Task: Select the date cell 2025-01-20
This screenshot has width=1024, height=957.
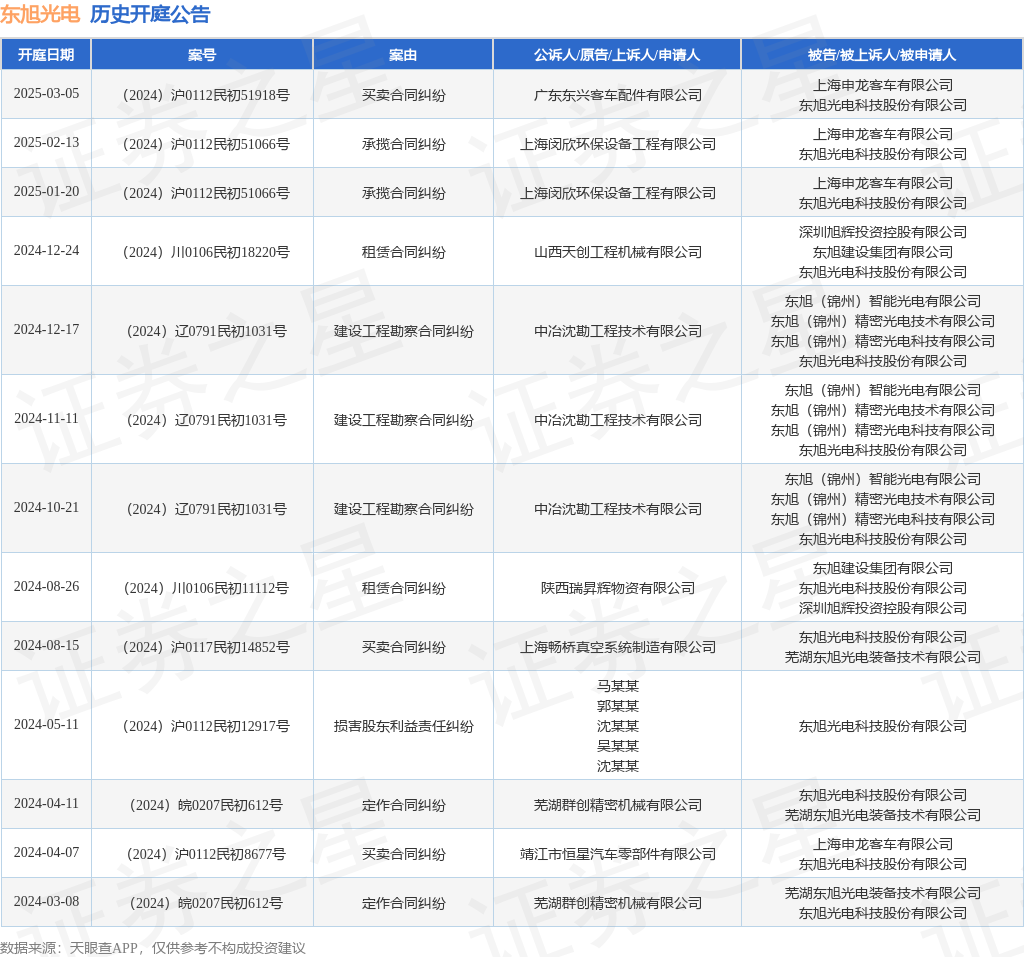Action: coord(46,191)
